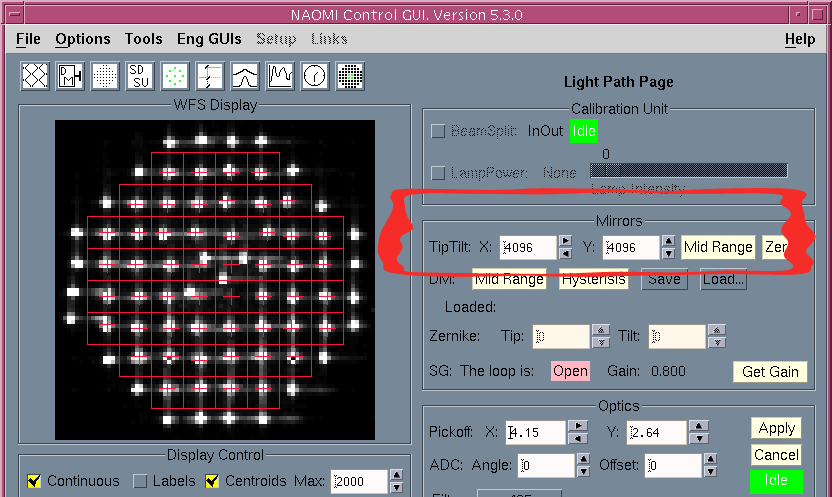Increase the TipTilt X value with up arrow
The image size is (832, 497).
pos(566,241)
